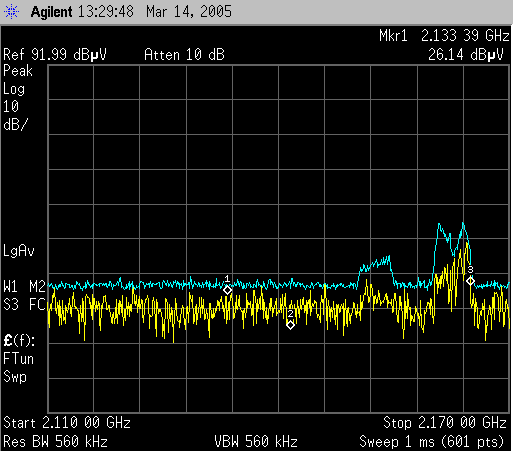Click the Log scale label
Screen dimensions: 513x452
coord(14,89)
